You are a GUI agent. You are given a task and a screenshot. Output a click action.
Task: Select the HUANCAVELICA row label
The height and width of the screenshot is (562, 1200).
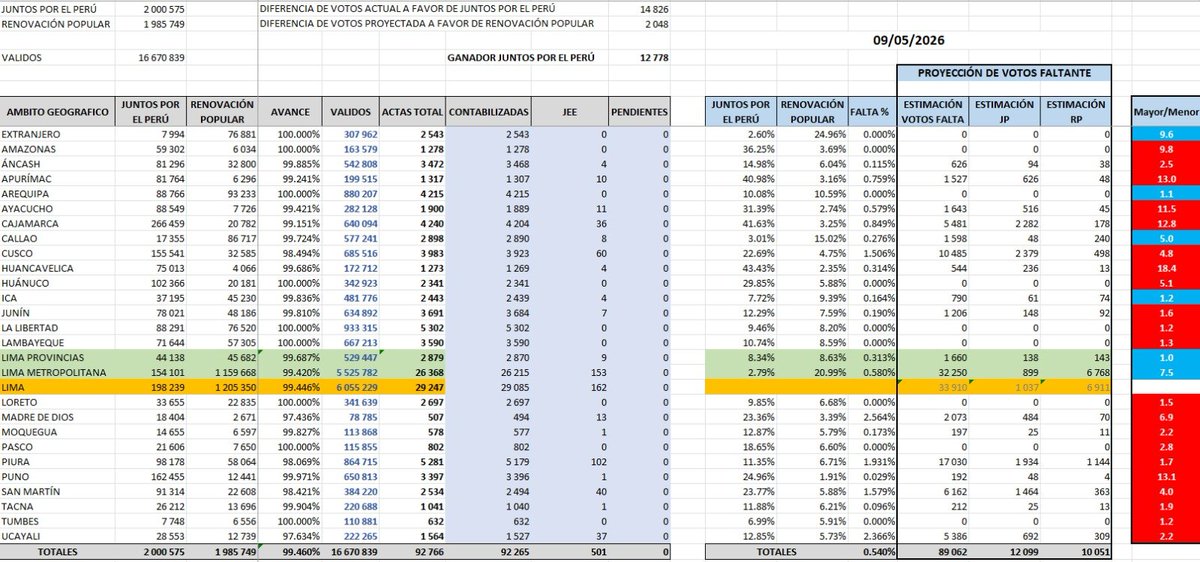pos(36,268)
